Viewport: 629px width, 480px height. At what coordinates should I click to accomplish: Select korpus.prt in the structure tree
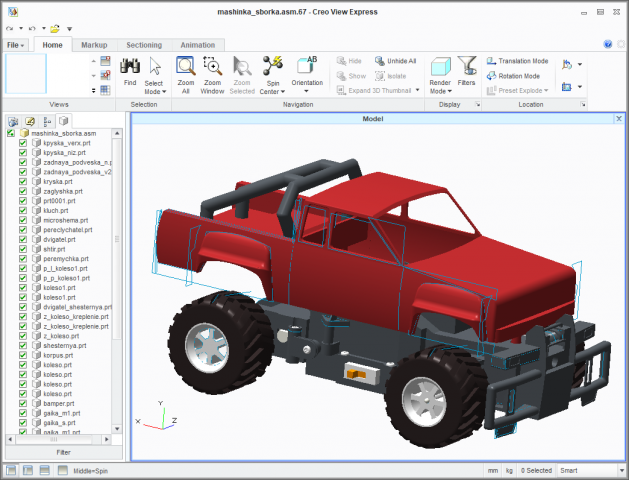pyautogui.click(x=58, y=355)
